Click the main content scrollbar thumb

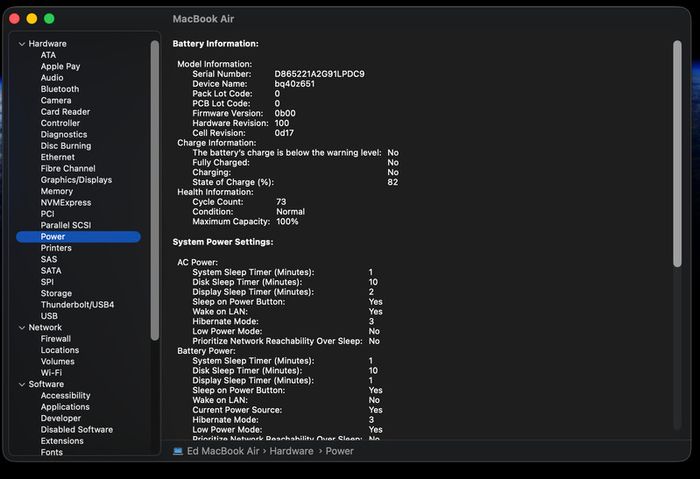(x=677, y=154)
